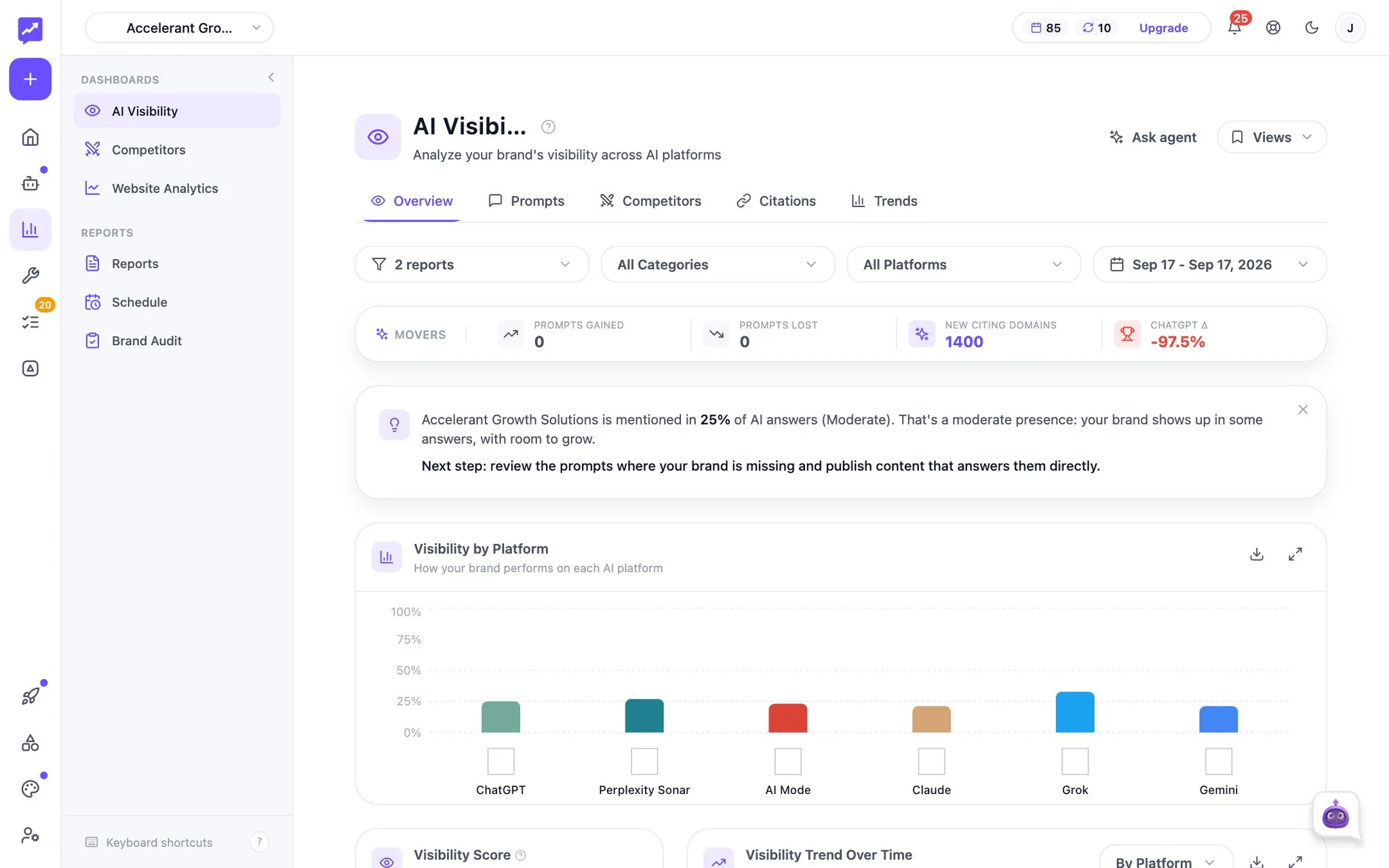The height and width of the screenshot is (868, 1389).
Task: Expand Visibility by Platform chart fullscreen
Action: click(1295, 554)
